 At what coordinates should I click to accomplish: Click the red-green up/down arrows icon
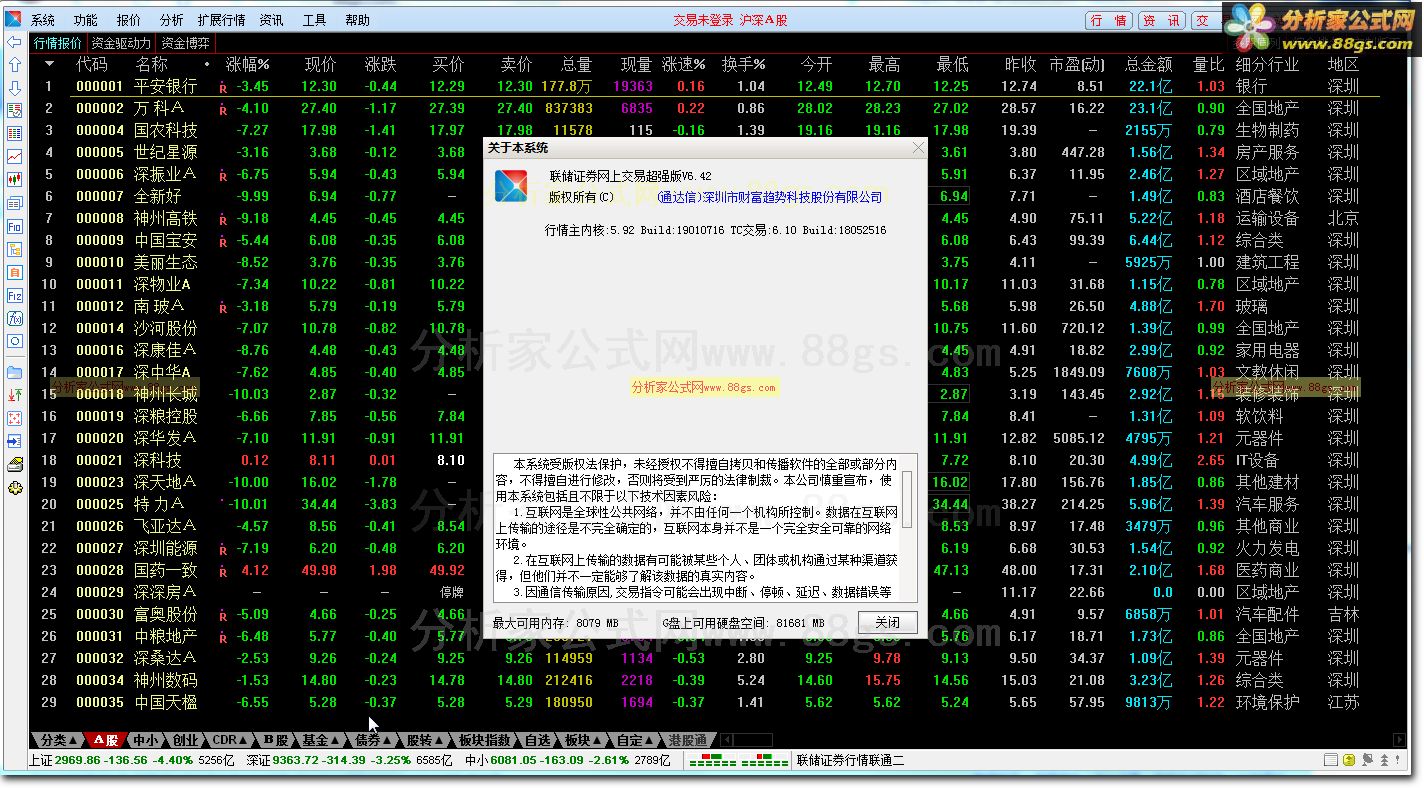click(x=14, y=395)
